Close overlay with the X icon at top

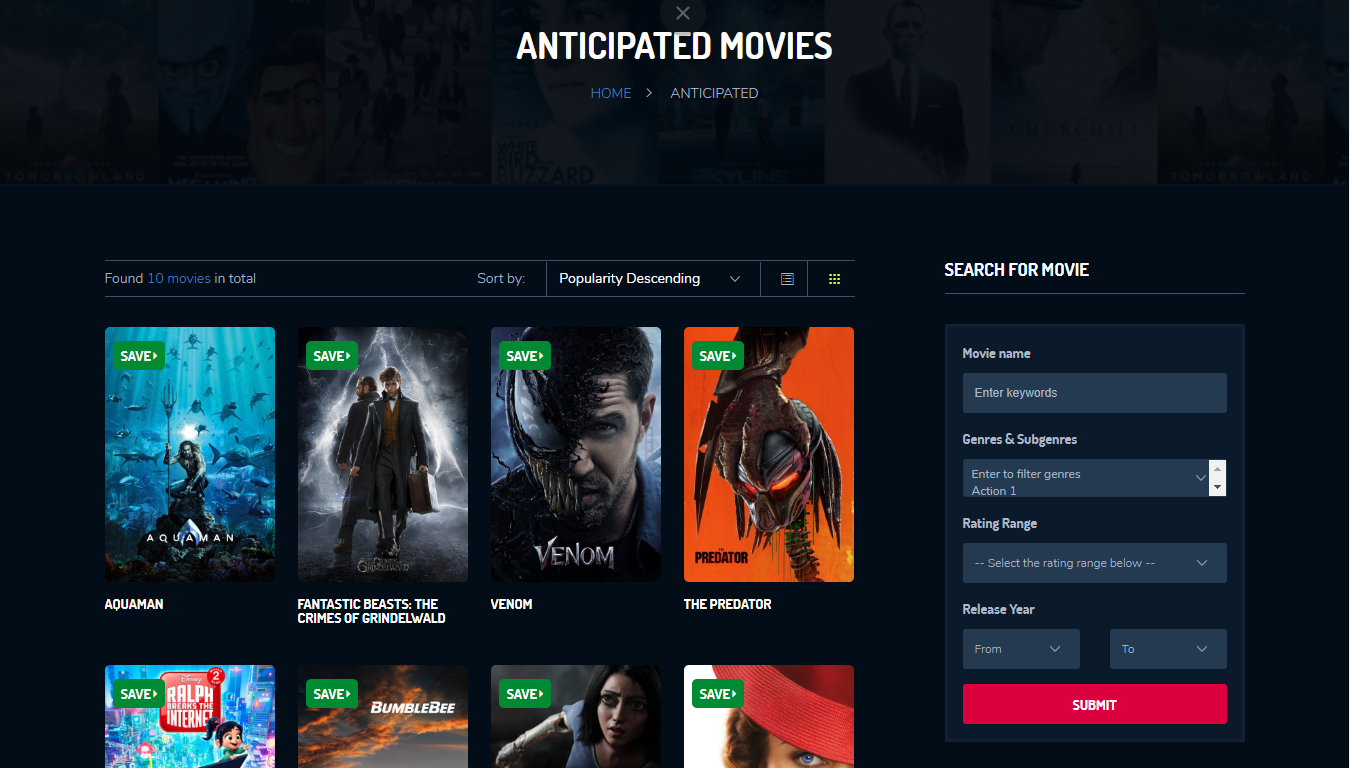pyautogui.click(x=683, y=13)
